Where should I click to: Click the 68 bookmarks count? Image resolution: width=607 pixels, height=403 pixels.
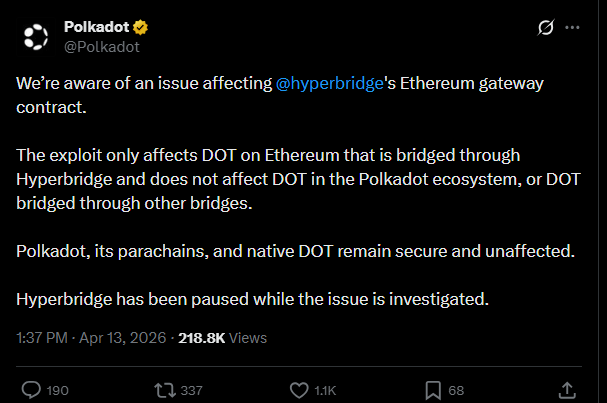point(456,390)
